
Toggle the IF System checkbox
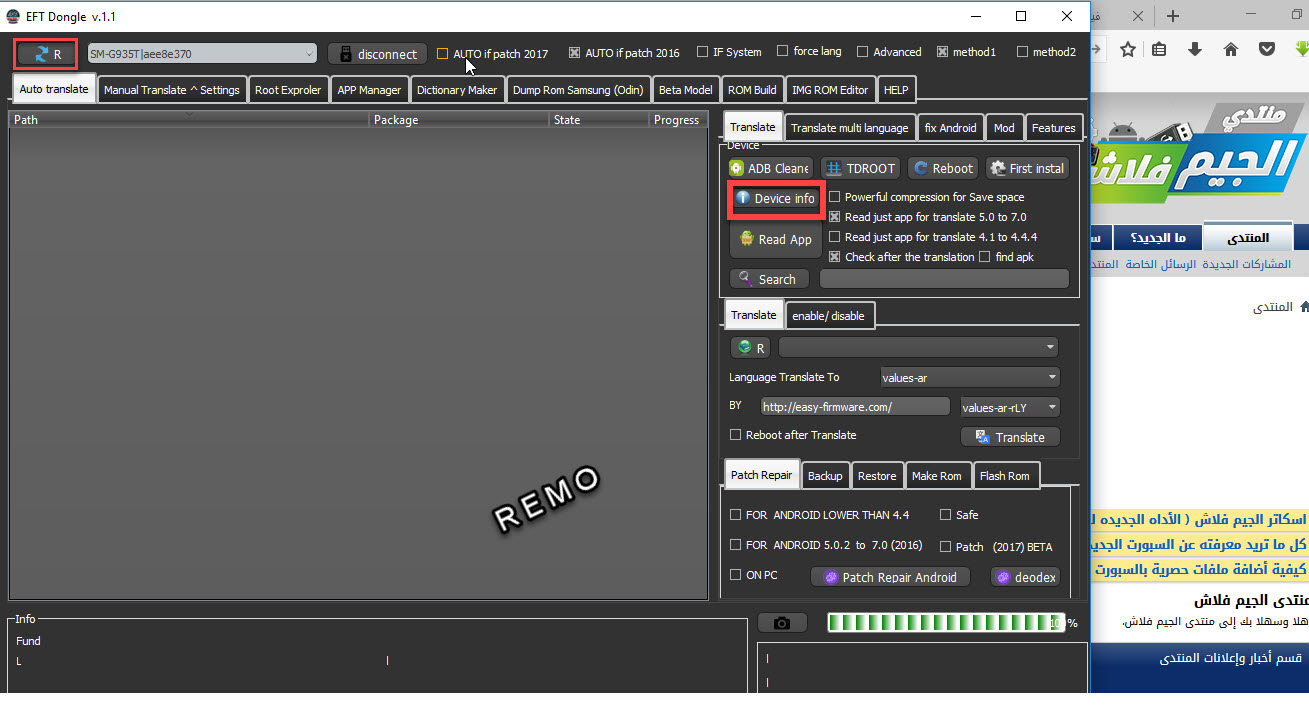703,52
